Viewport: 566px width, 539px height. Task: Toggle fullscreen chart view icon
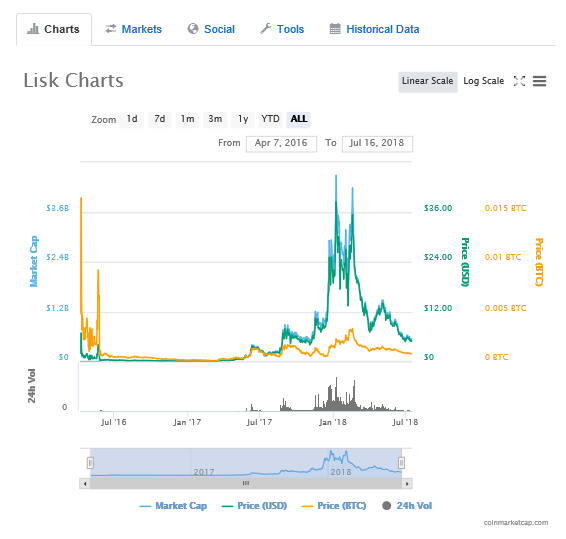tap(519, 81)
